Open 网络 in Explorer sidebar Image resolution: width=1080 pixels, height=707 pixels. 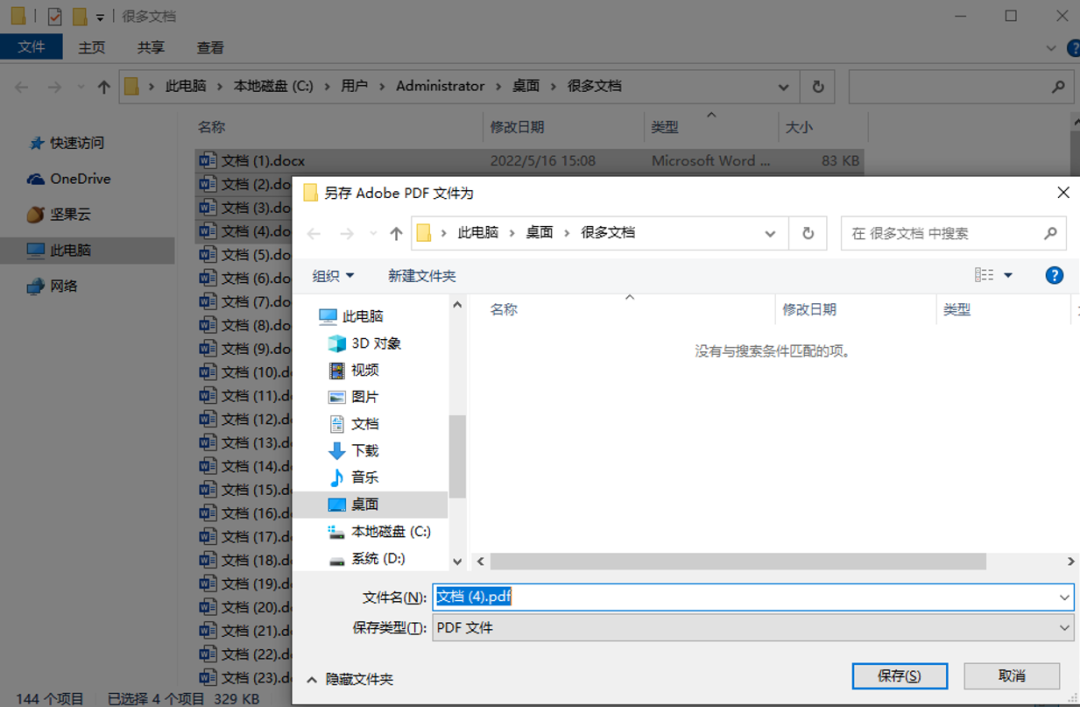63,286
